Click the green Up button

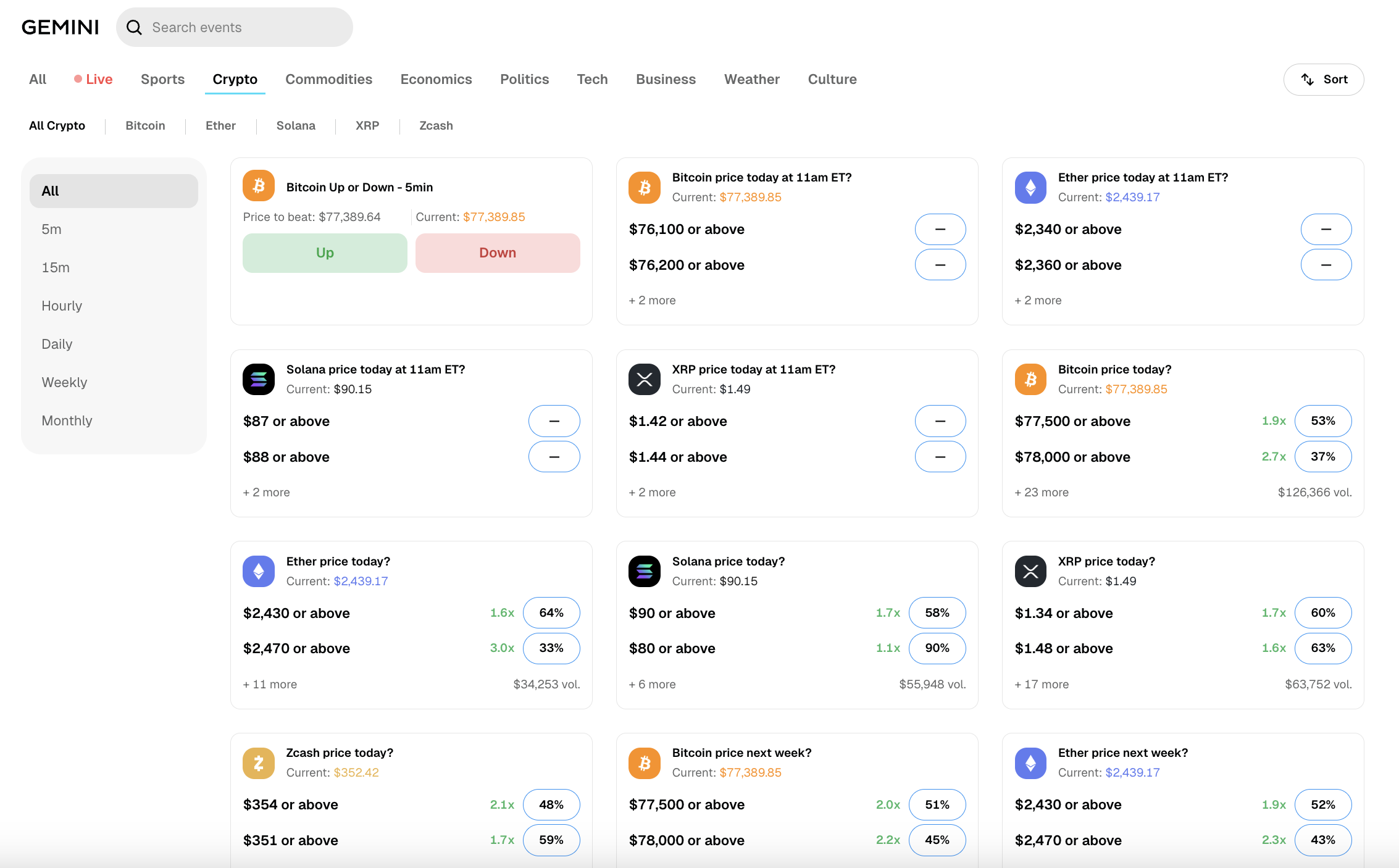point(325,252)
